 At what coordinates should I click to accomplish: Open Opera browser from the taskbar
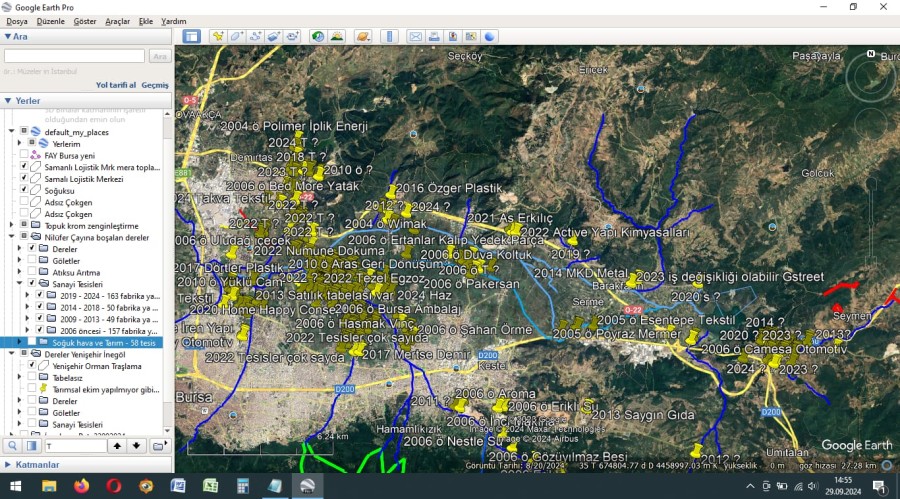tap(114, 486)
